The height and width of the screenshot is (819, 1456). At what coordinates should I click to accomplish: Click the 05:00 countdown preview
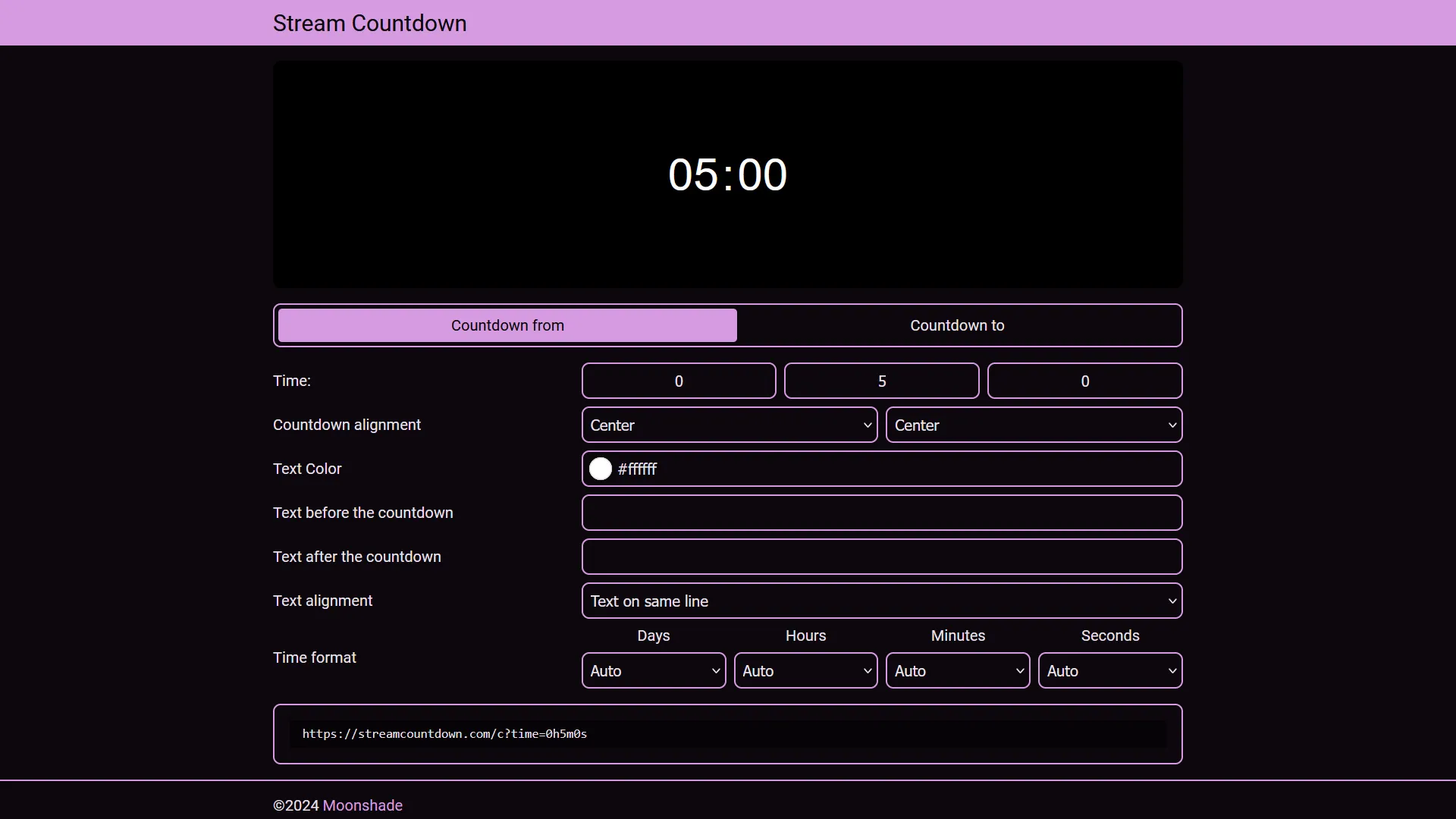726,174
